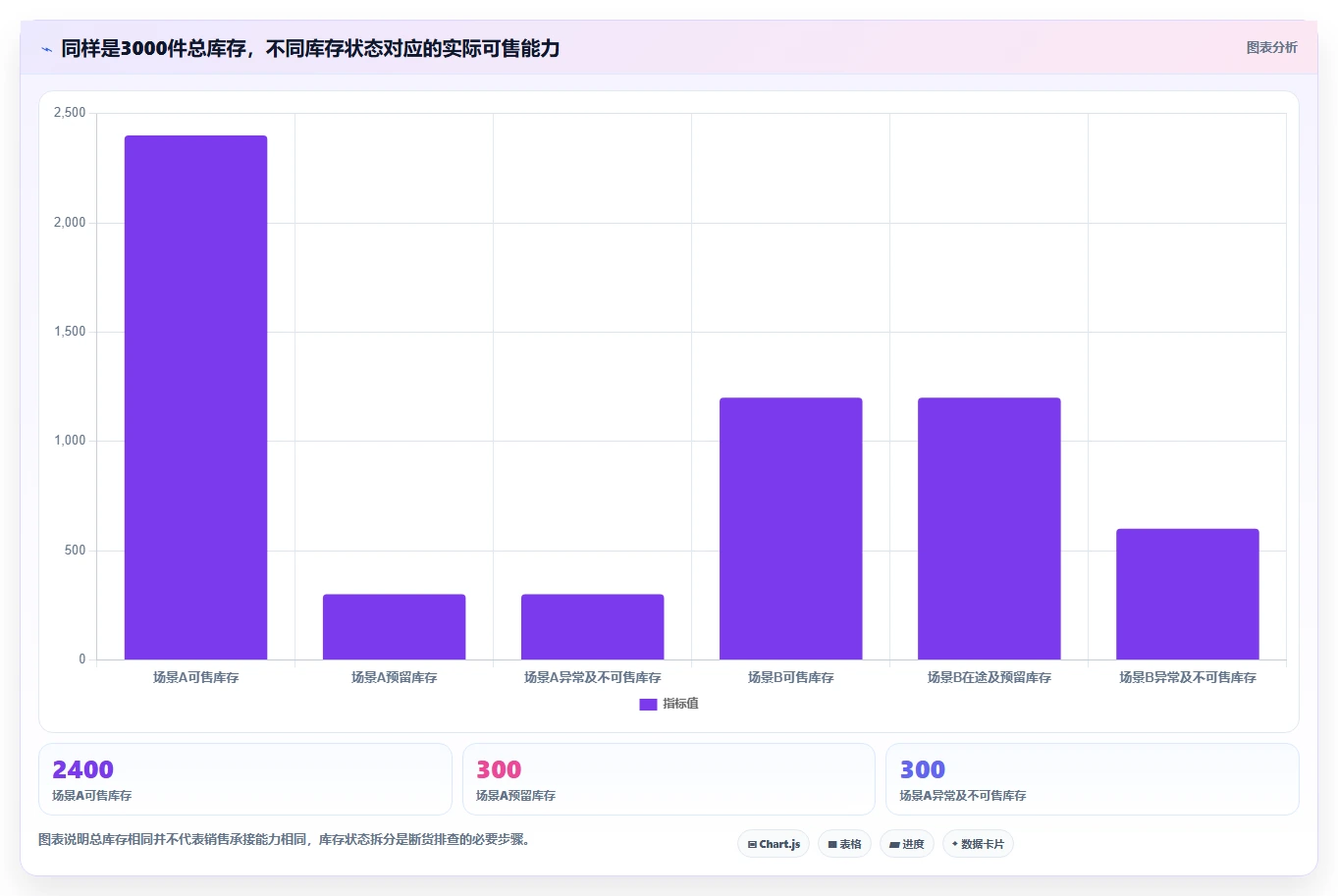This screenshot has width=1338, height=896.
Task: Click the chart icon beside the title
Action: click(46, 49)
